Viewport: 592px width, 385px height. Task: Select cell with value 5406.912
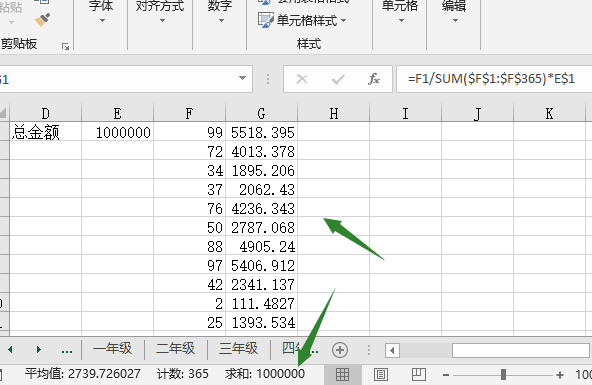tap(261, 265)
